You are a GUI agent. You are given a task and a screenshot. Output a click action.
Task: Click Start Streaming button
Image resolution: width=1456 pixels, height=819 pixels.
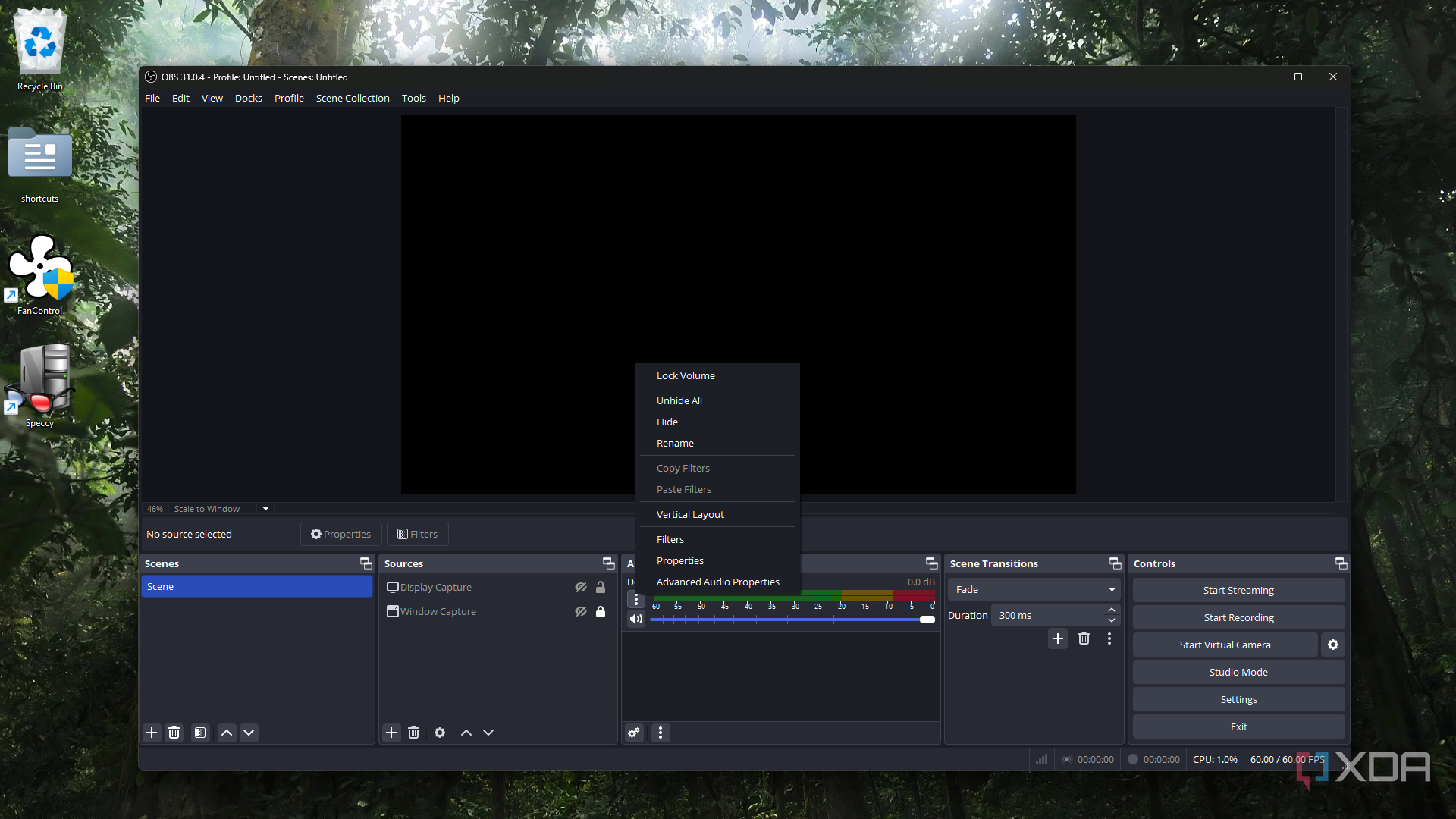point(1238,590)
